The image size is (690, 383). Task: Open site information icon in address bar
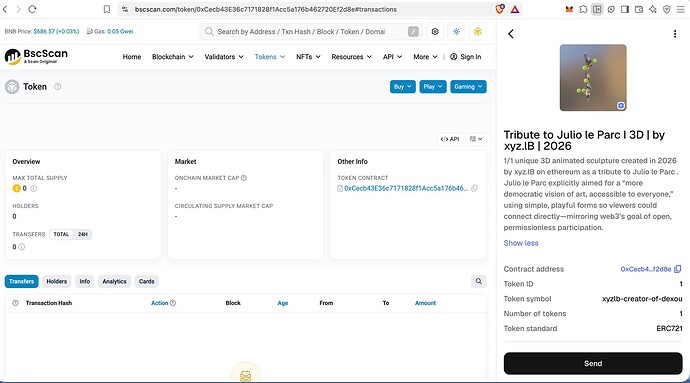pos(125,9)
